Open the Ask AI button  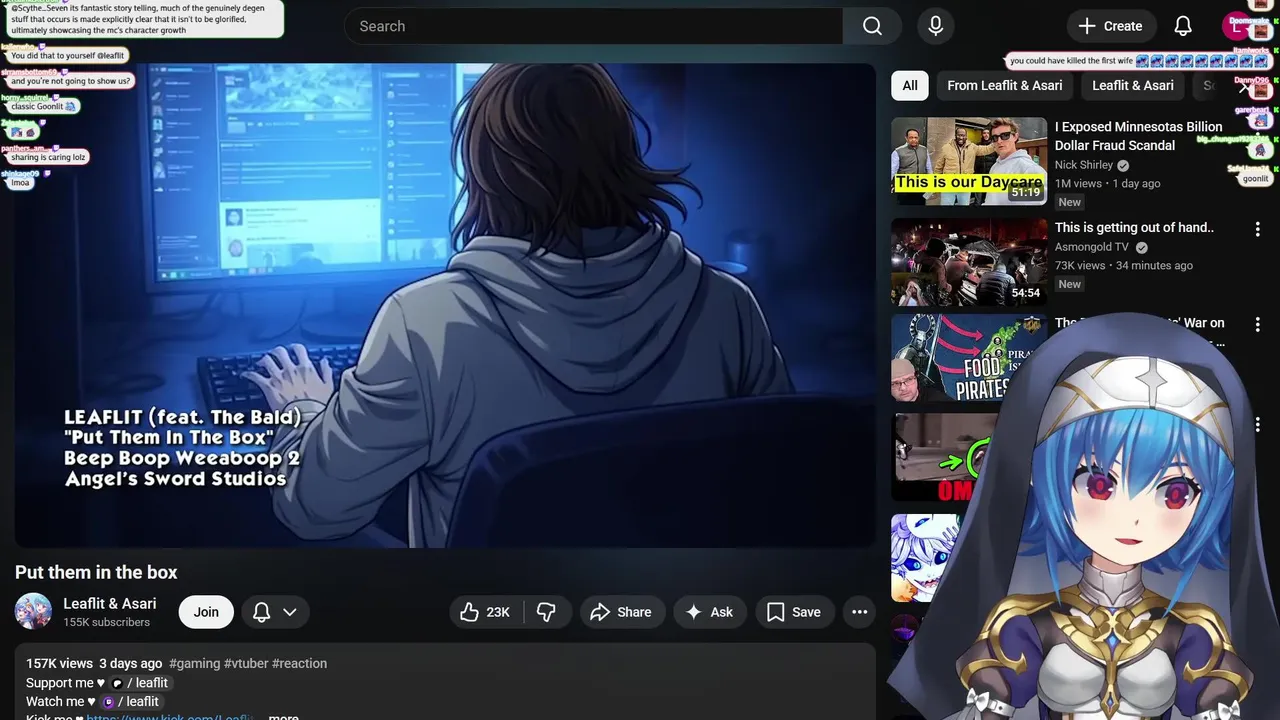tap(709, 612)
